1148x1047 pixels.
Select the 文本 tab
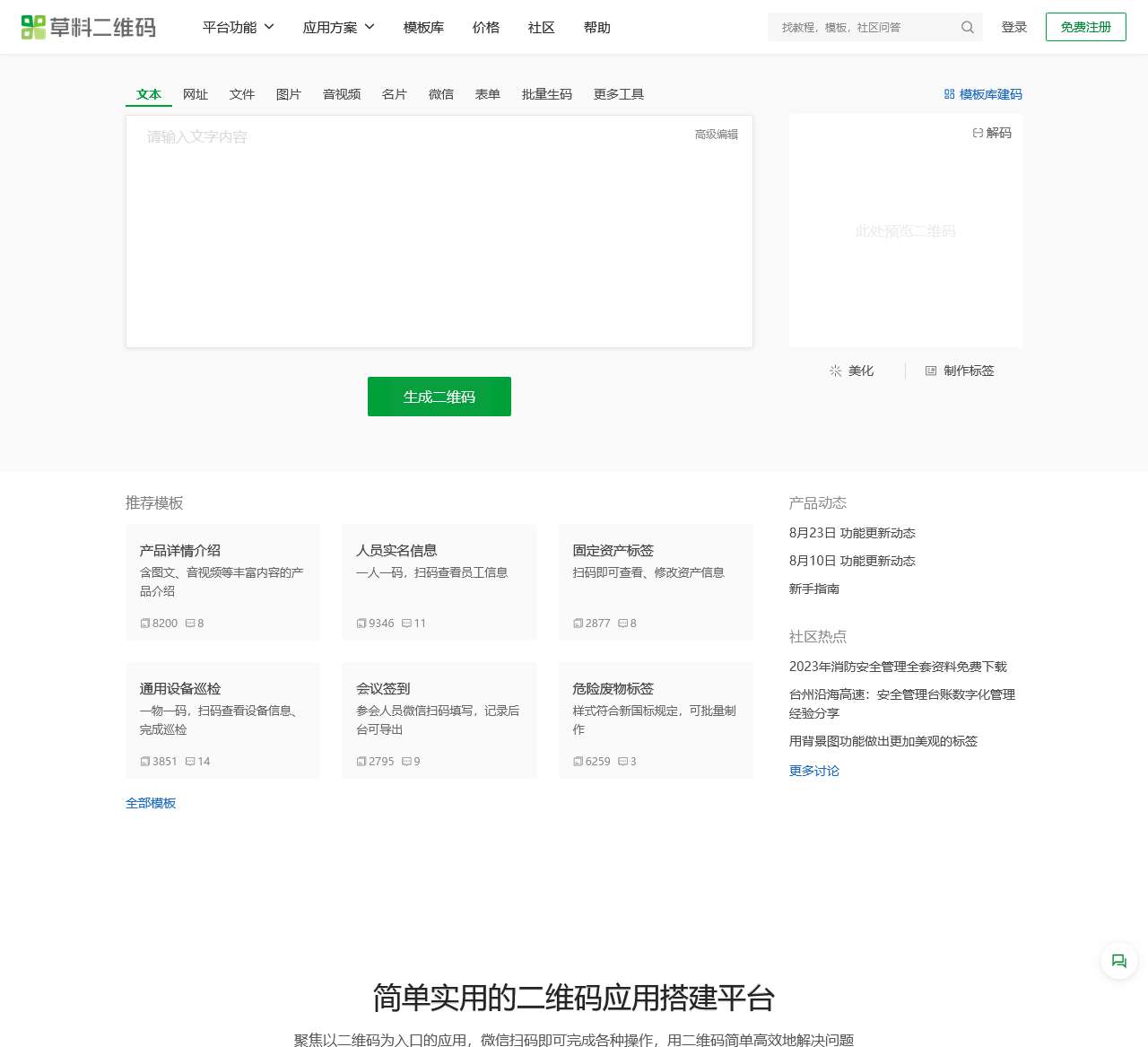point(149,94)
